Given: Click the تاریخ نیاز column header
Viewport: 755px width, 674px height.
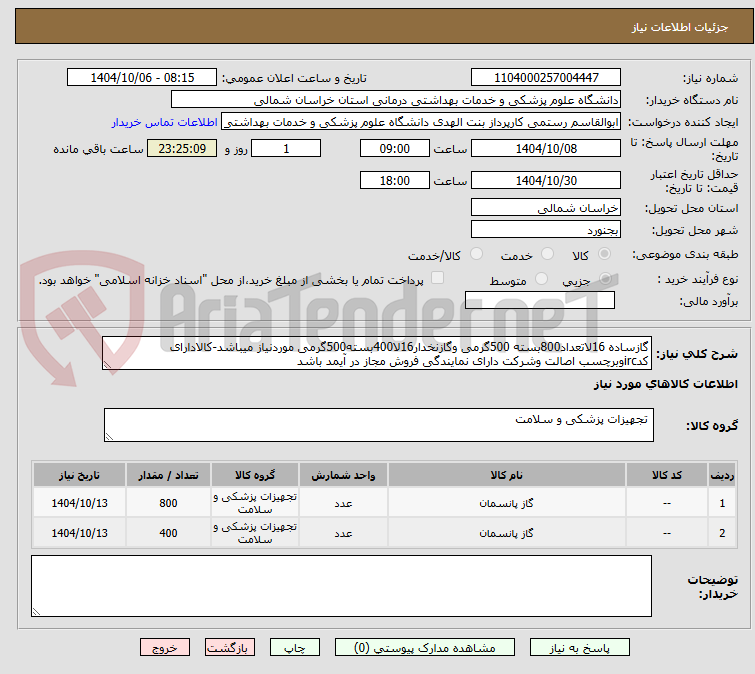Looking at the screenshot, I should pyautogui.click(x=79, y=475).
